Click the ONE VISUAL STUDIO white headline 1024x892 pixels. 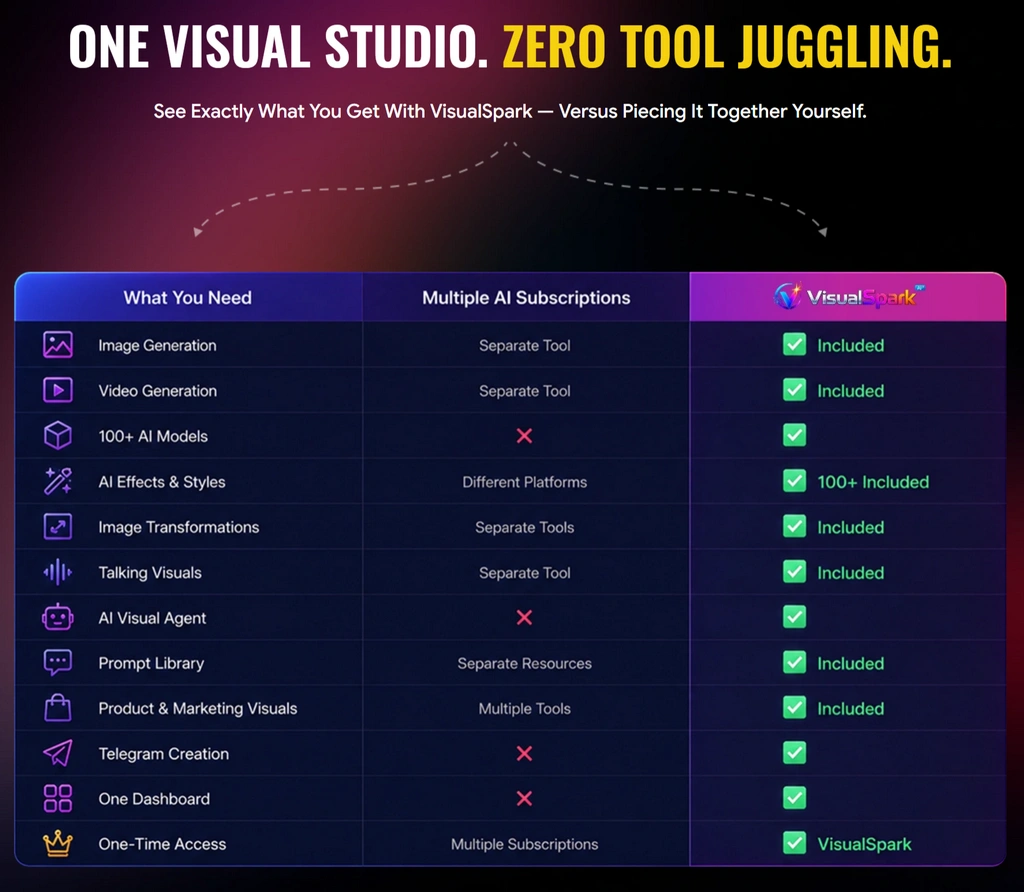[278, 46]
